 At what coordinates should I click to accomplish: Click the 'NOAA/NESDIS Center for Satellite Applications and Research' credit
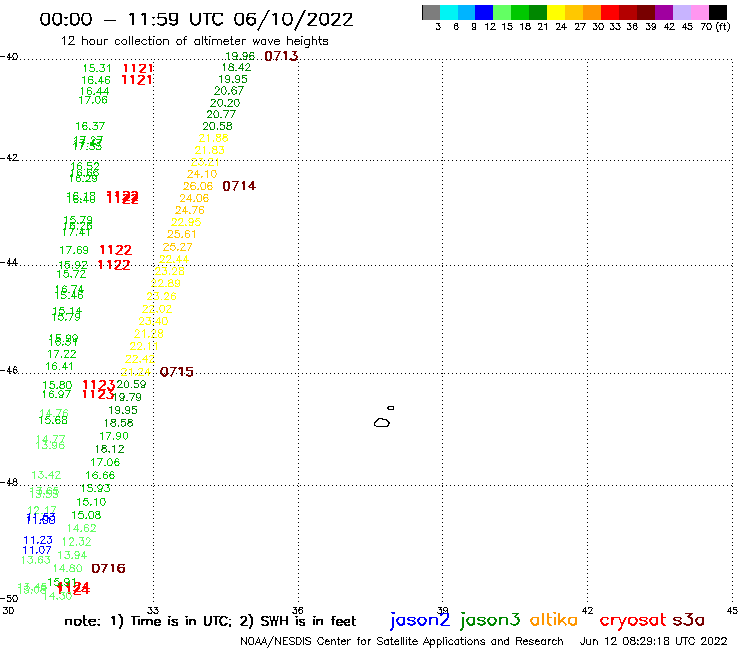click(402, 642)
